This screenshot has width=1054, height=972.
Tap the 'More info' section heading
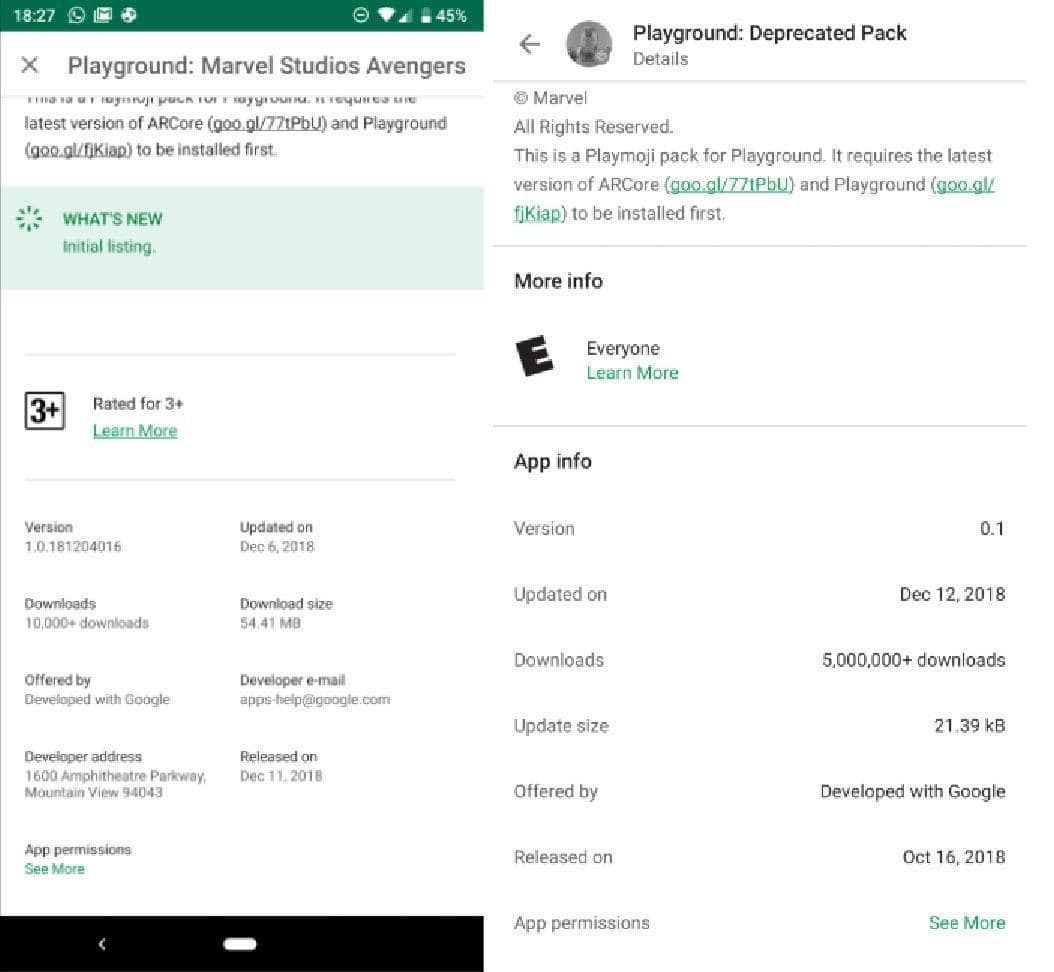click(x=559, y=281)
